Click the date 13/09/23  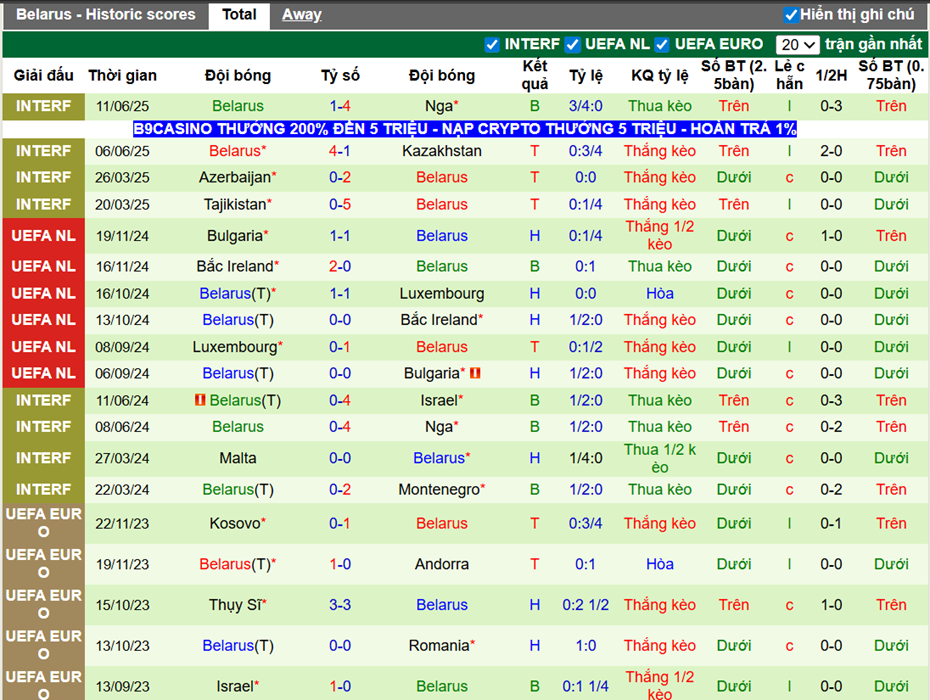[x=122, y=686]
